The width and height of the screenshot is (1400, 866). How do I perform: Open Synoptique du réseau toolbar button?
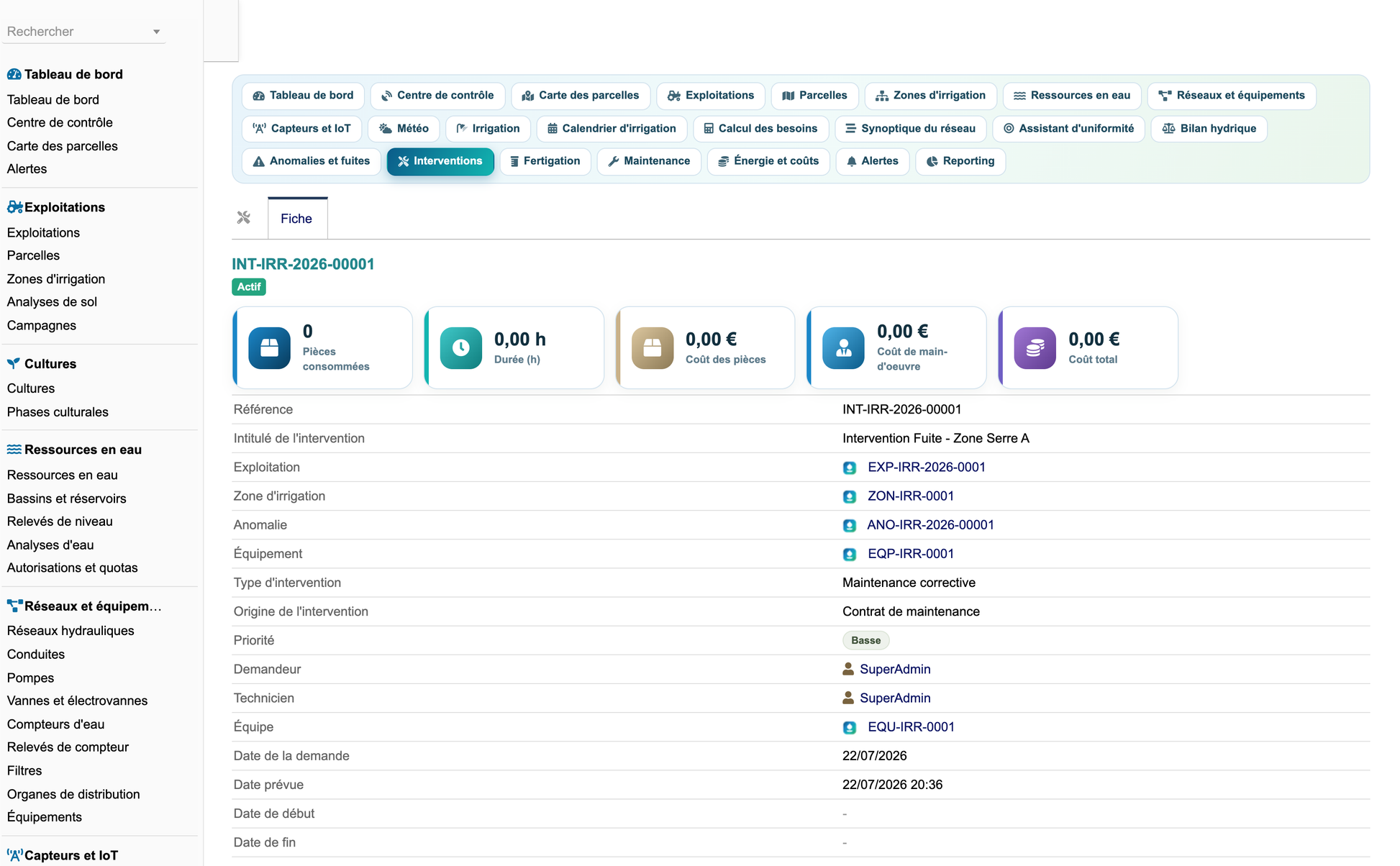point(911,128)
